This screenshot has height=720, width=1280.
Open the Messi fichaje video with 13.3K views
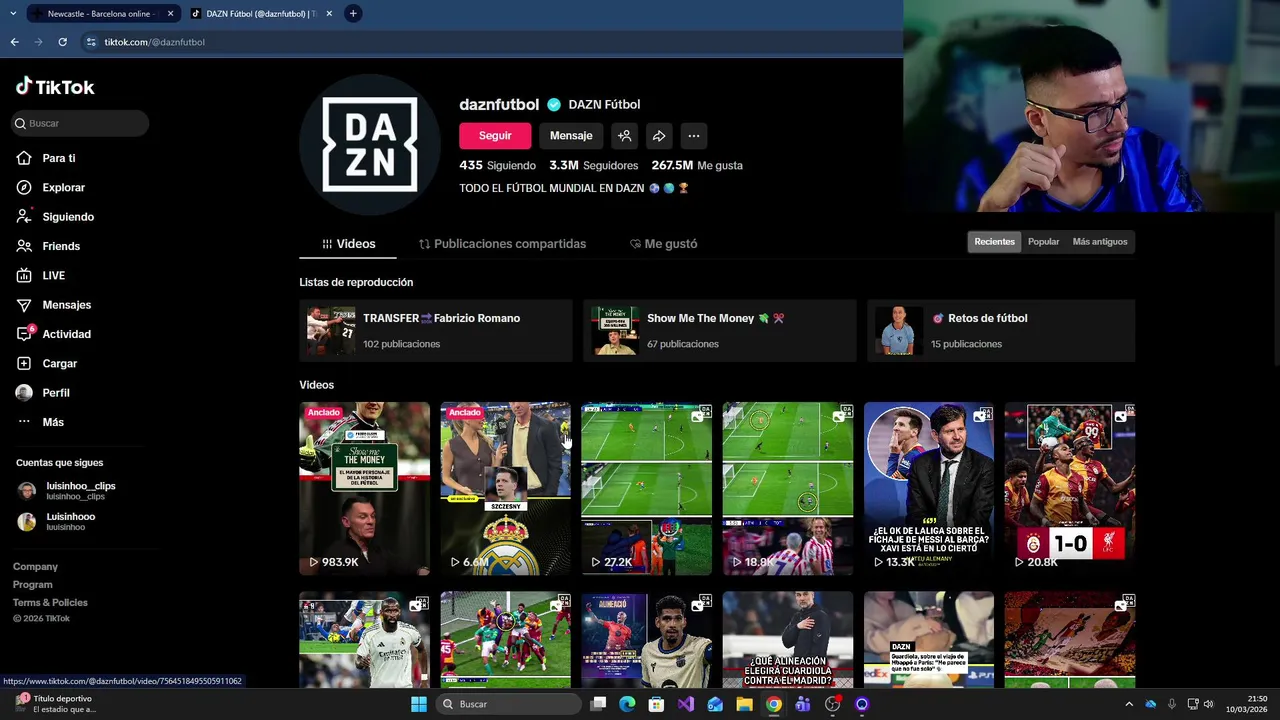point(928,488)
